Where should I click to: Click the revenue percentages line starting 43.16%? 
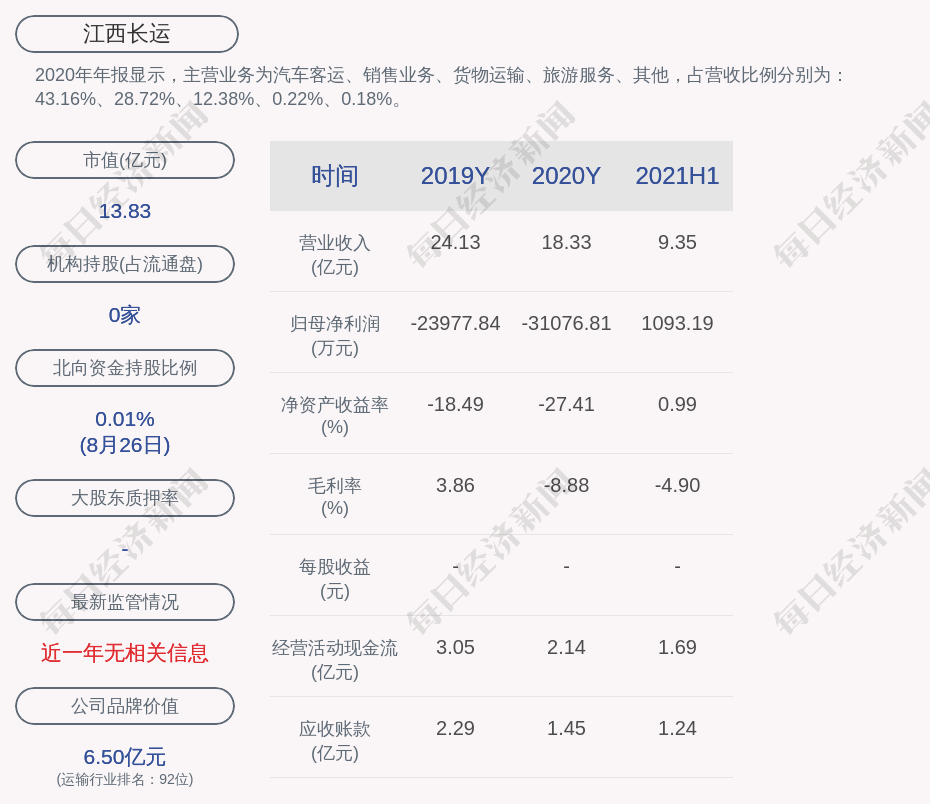tap(219, 99)
